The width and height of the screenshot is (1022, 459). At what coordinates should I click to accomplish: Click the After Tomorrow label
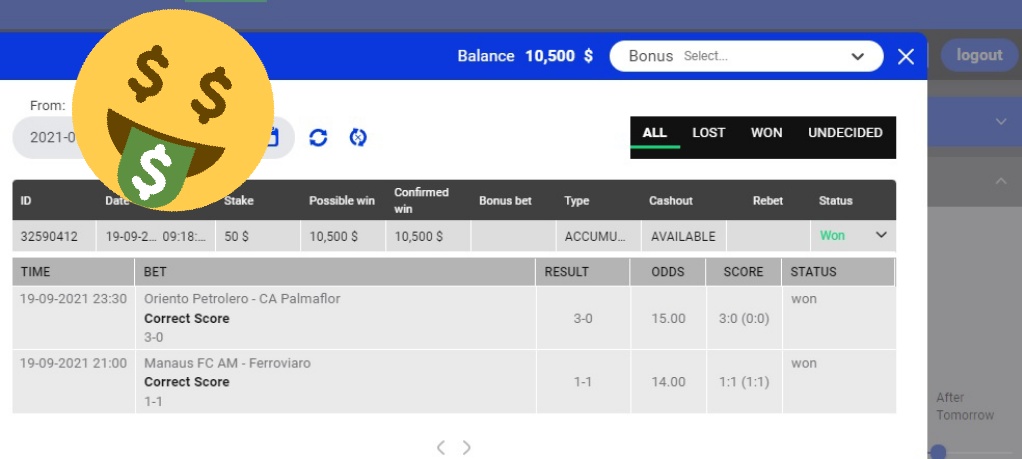[965, 406]
